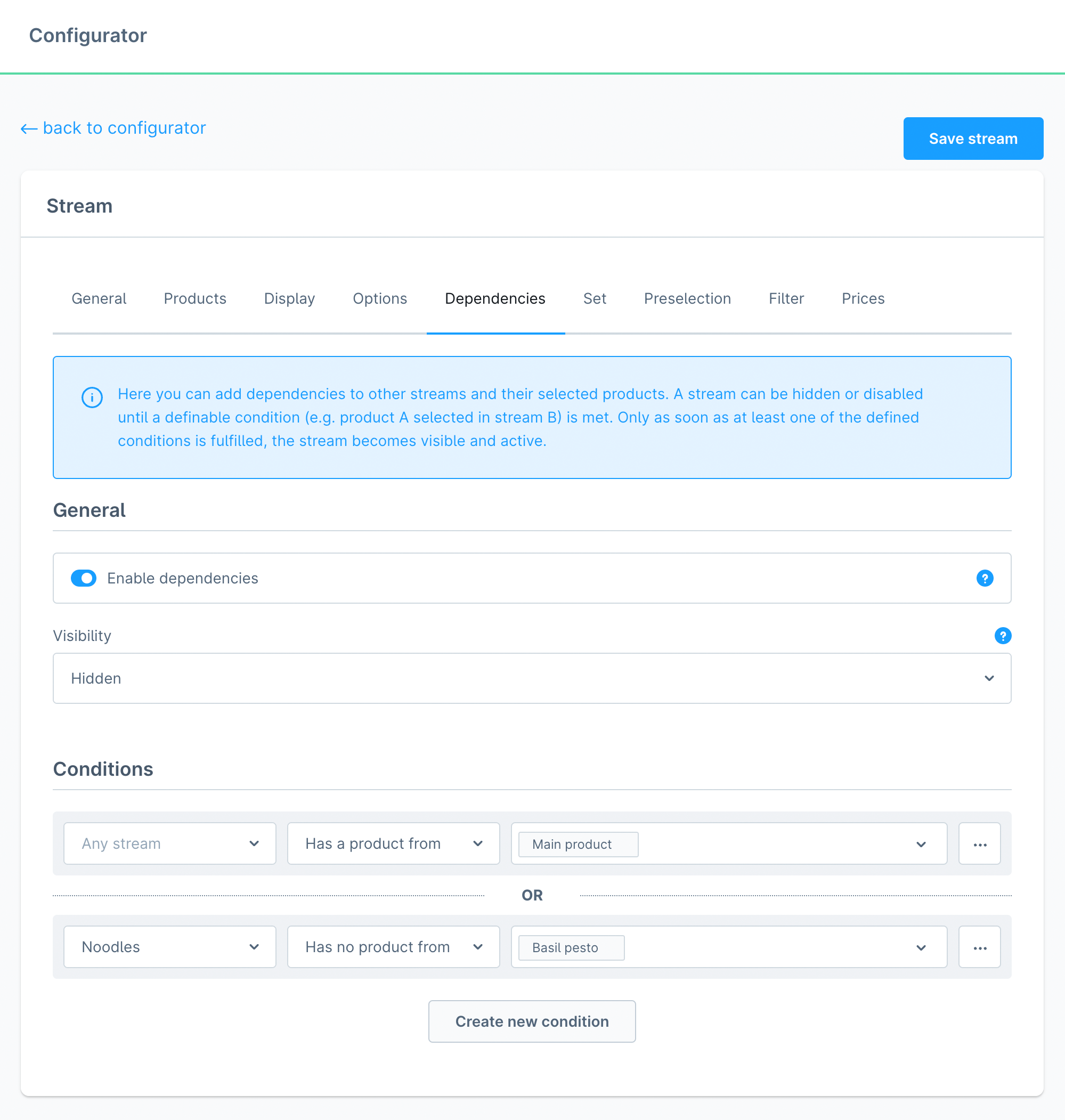Click the info icon in the blue banner
The image size is (1065, 1120).
(91, 396)
